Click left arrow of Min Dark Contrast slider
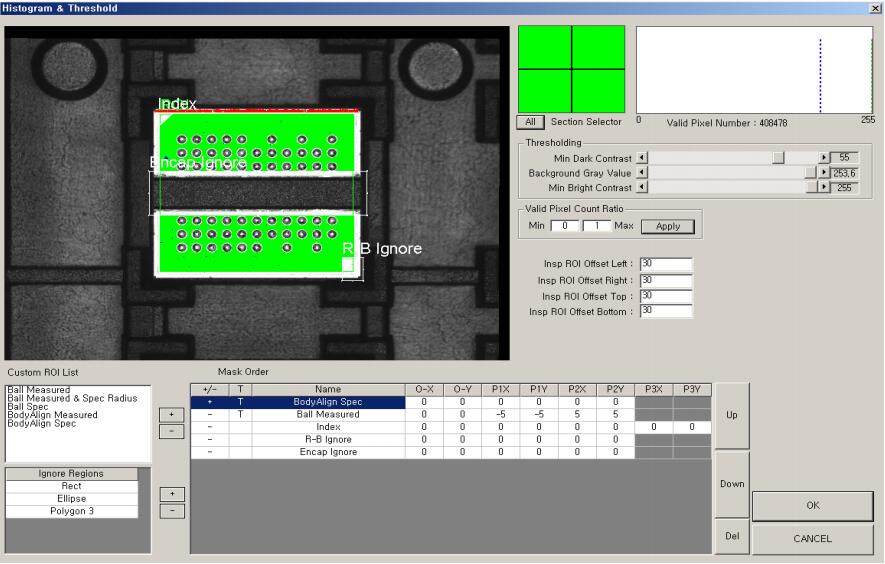 [x=642, y=158]
